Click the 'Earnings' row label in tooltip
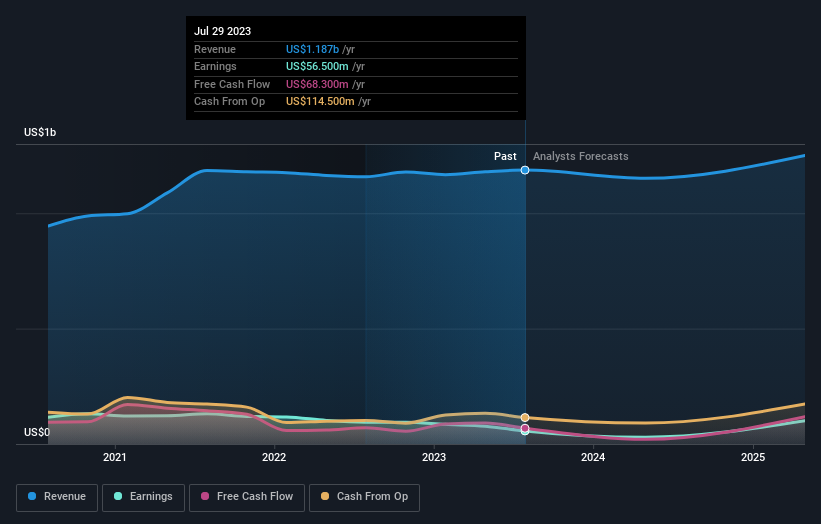 coord(215,66)
